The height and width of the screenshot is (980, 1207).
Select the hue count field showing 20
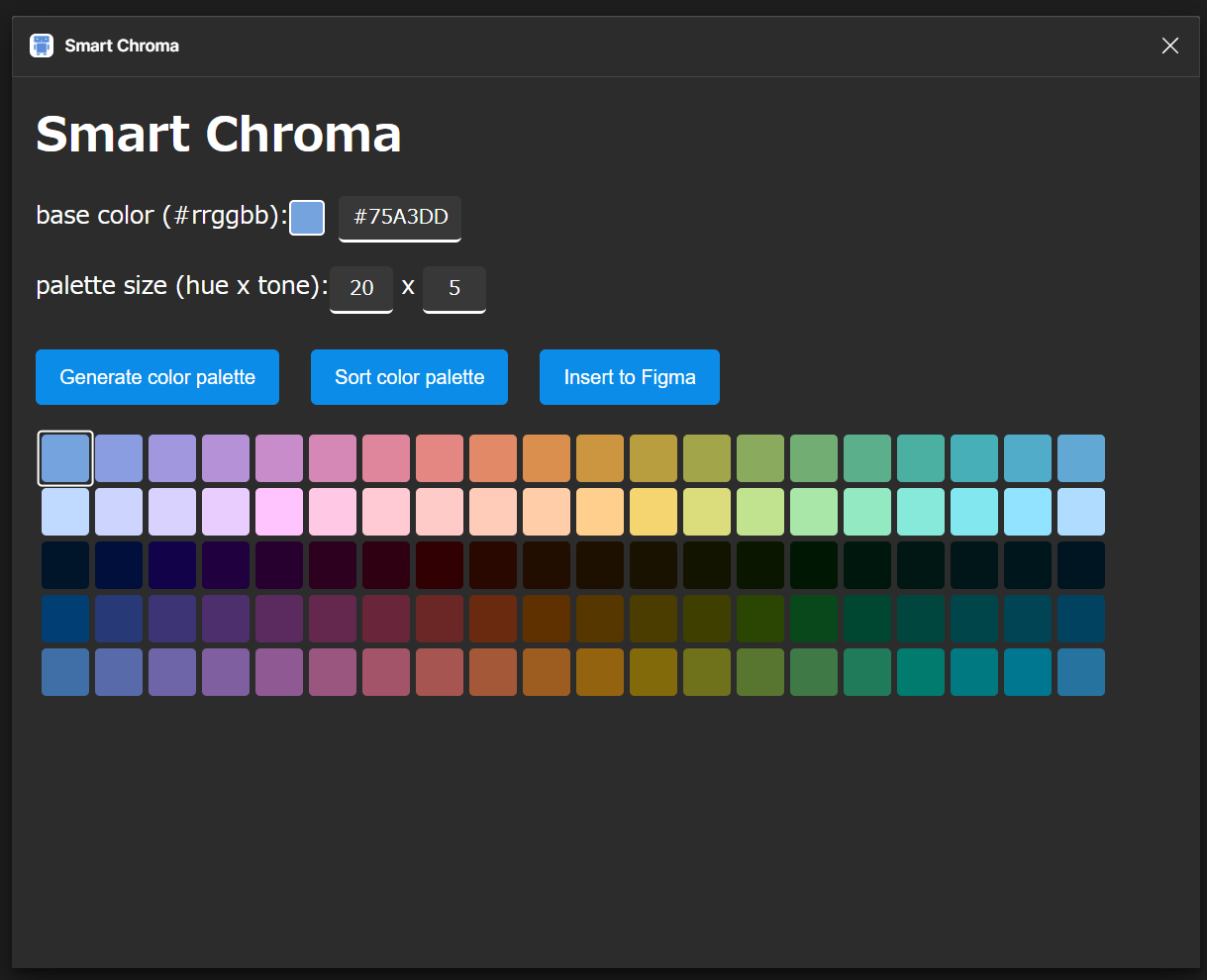(360, 289)
